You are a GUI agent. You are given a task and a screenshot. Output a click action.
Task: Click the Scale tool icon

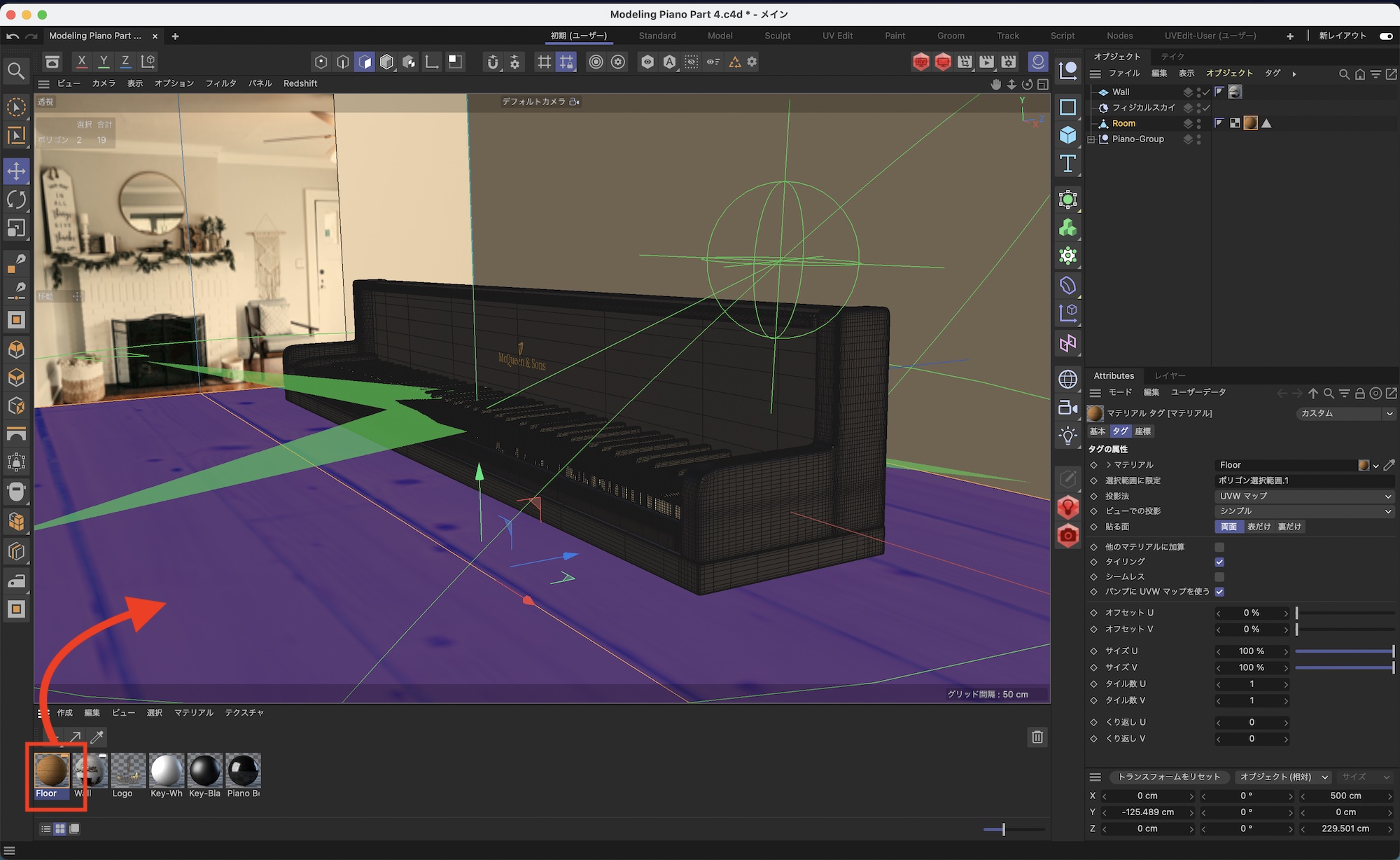click(16, 228)
